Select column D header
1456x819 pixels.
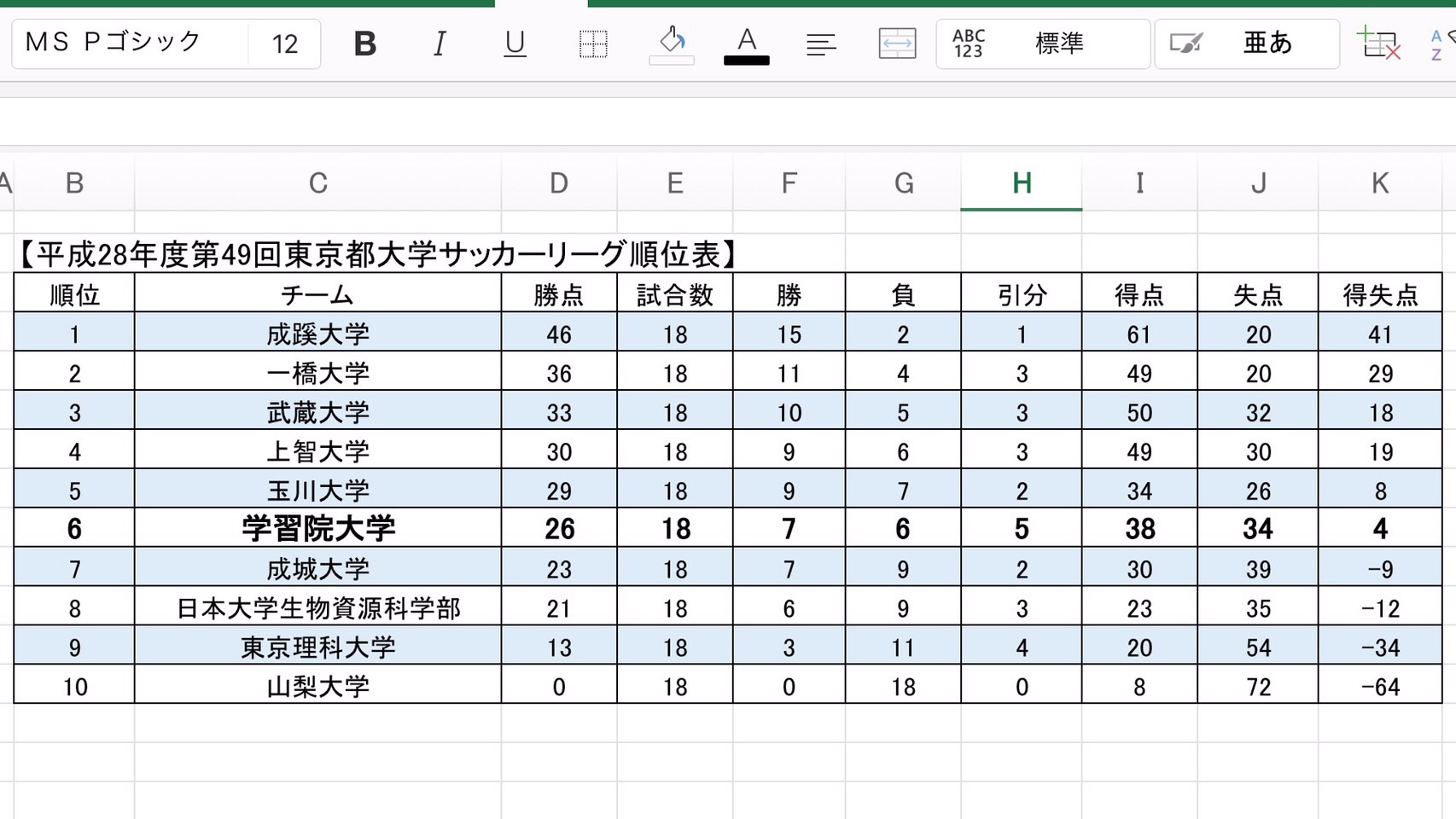pos(559,183)
